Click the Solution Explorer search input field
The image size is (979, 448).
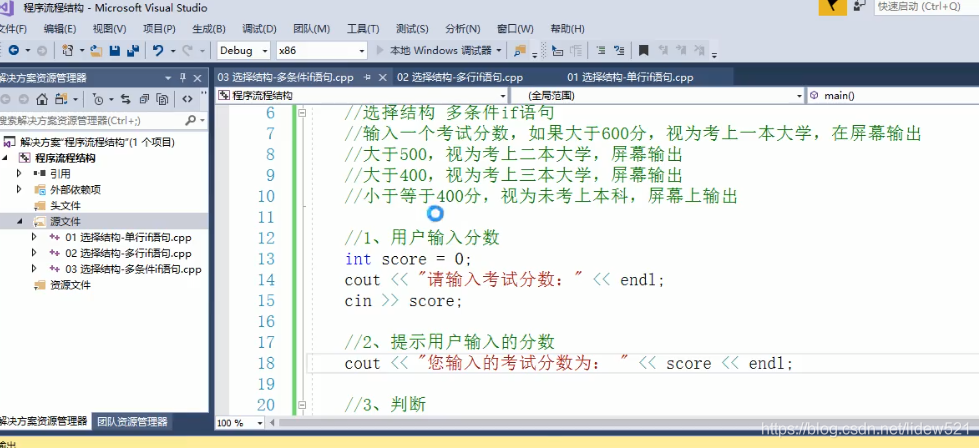91,120
